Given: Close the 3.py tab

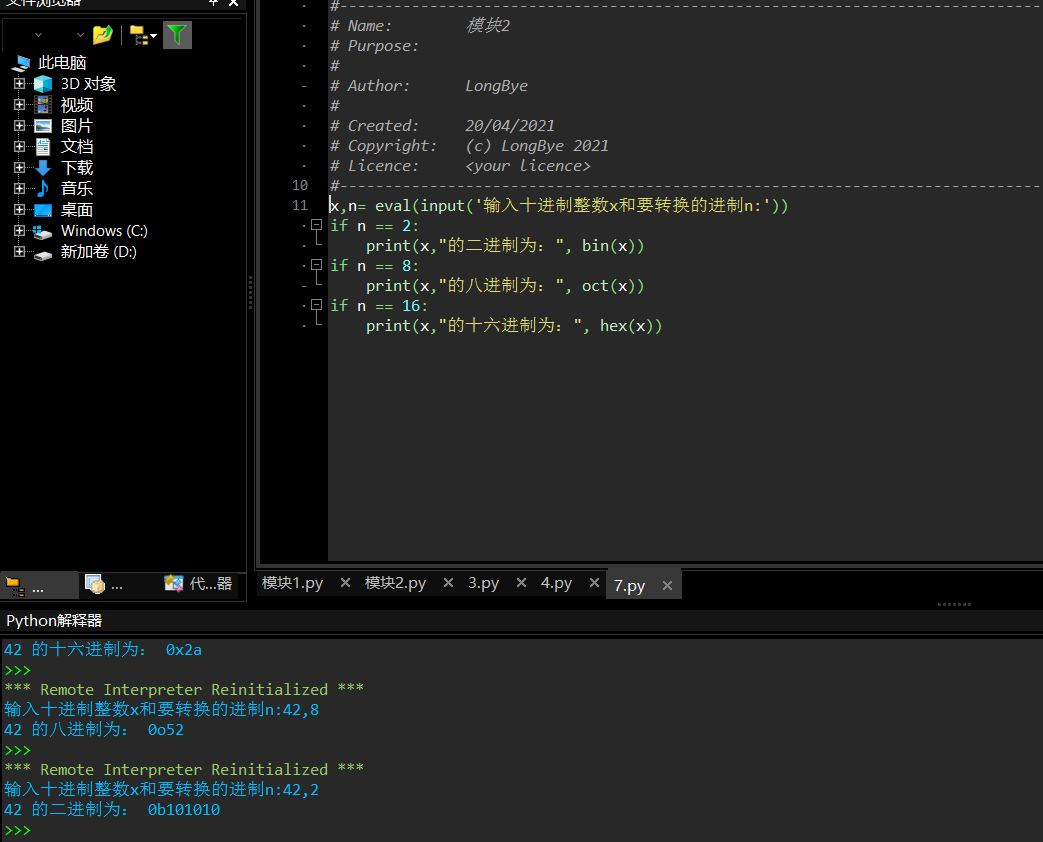Looking at the screenshot, I should [x=522, y=583].
